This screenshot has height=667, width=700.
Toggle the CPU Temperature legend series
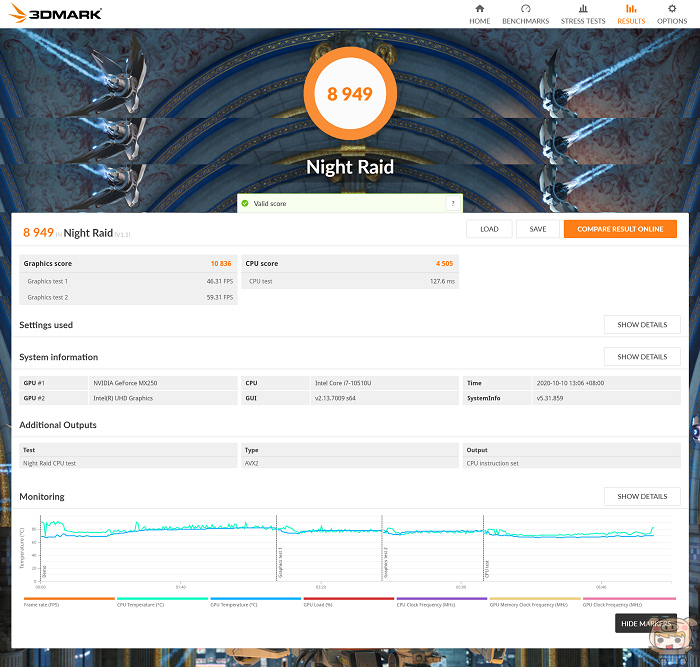(x=162, y=602)
